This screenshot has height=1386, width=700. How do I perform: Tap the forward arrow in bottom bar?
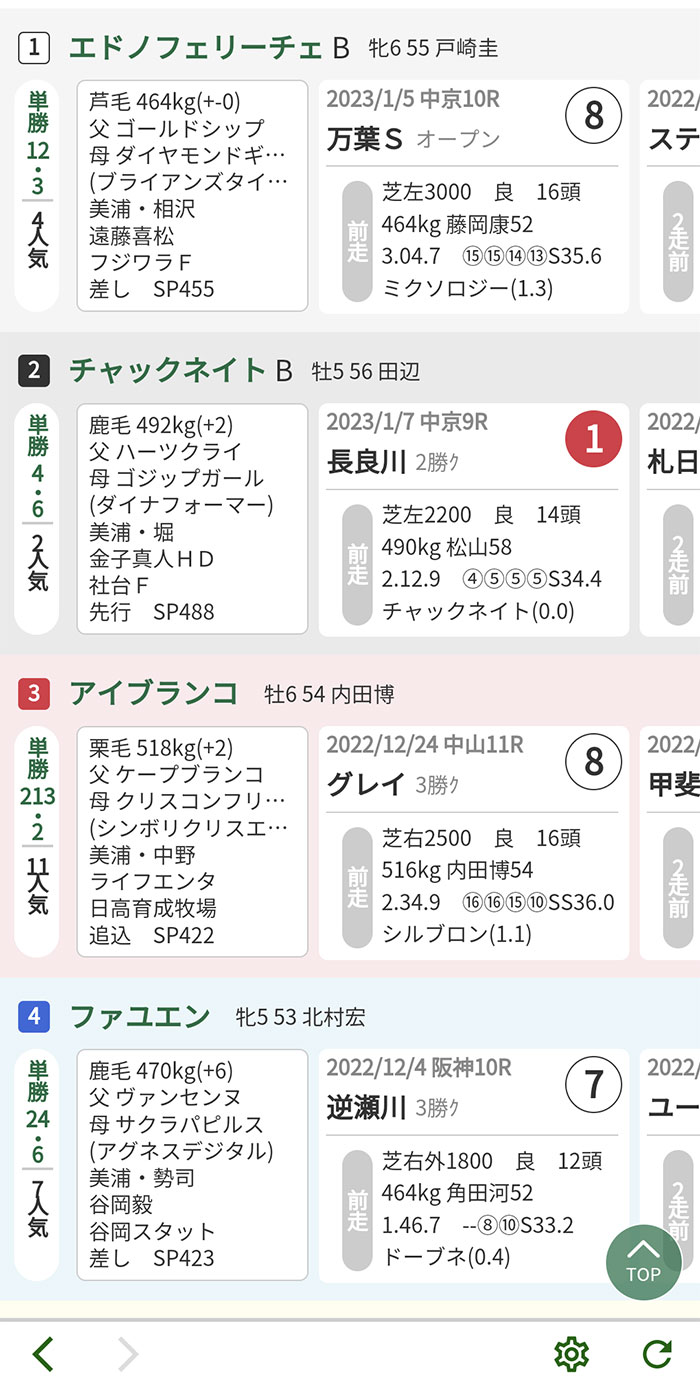[x=127, y=1354]
